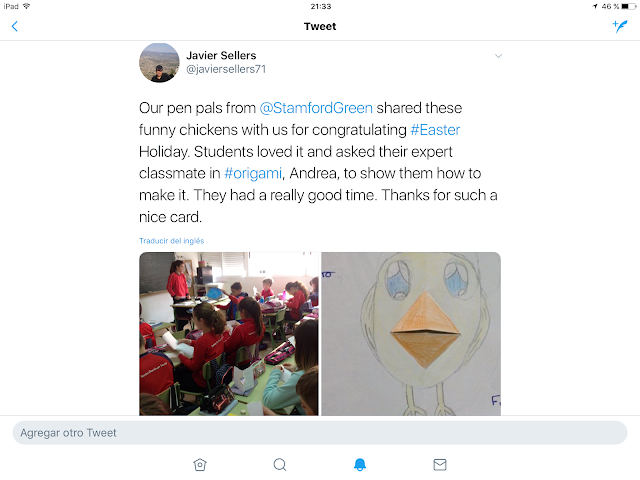
Task: Tap the @javiersellers71 handle
Action: pyautogui.click(x=226, y=69)
